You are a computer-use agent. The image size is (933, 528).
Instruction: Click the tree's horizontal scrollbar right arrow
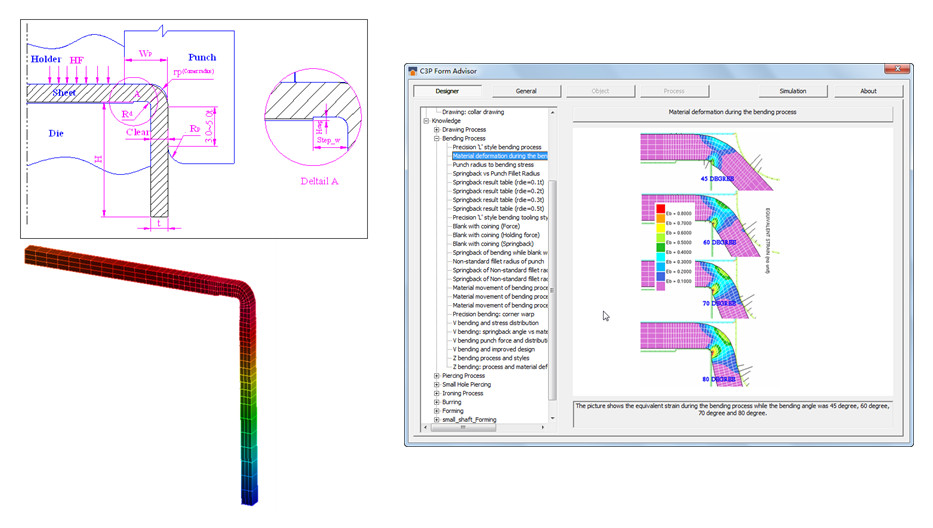pos(543,429)
